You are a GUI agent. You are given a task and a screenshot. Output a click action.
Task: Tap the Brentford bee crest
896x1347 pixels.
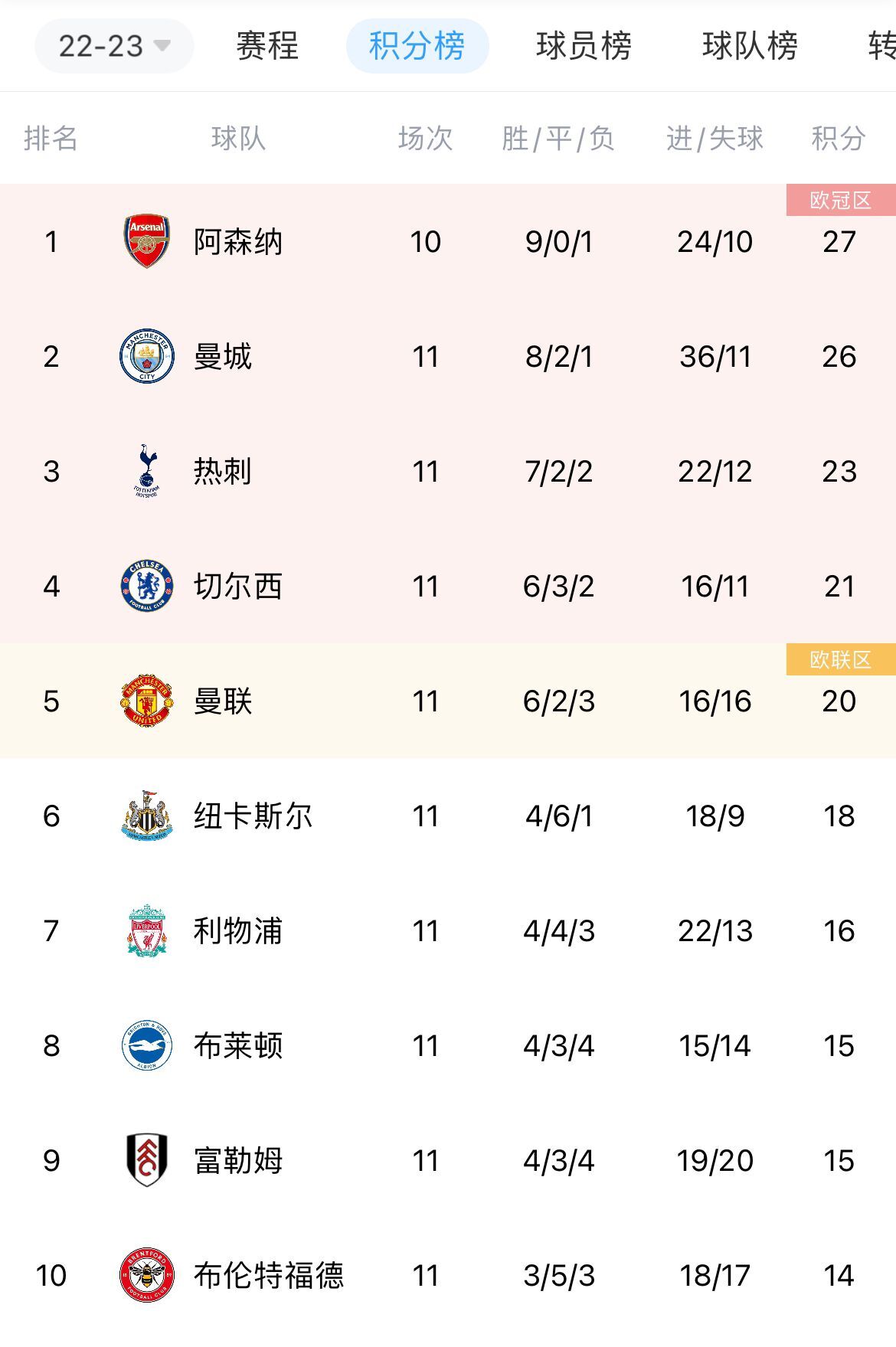147,1275
